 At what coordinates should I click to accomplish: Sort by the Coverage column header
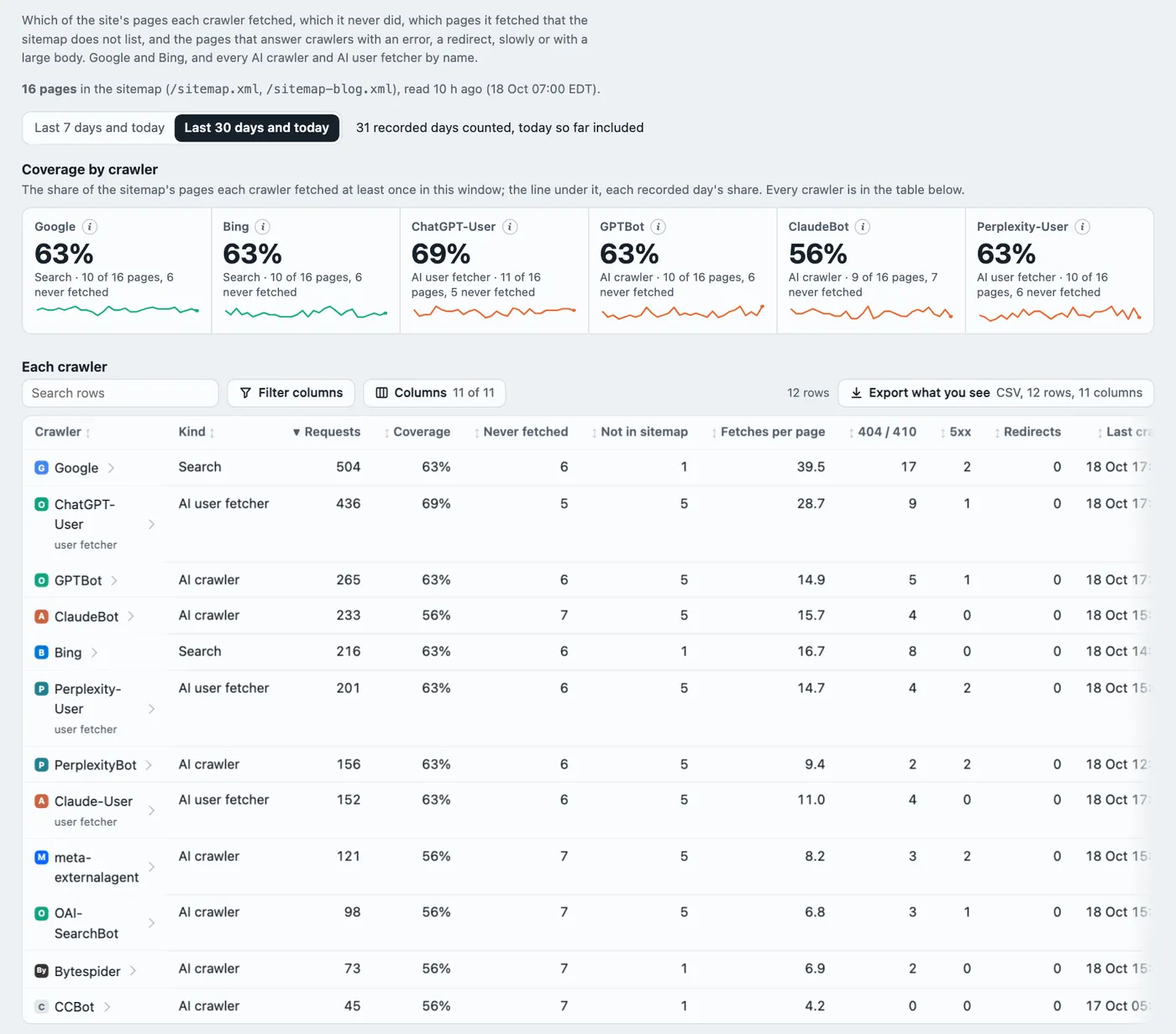coord(417,432)
